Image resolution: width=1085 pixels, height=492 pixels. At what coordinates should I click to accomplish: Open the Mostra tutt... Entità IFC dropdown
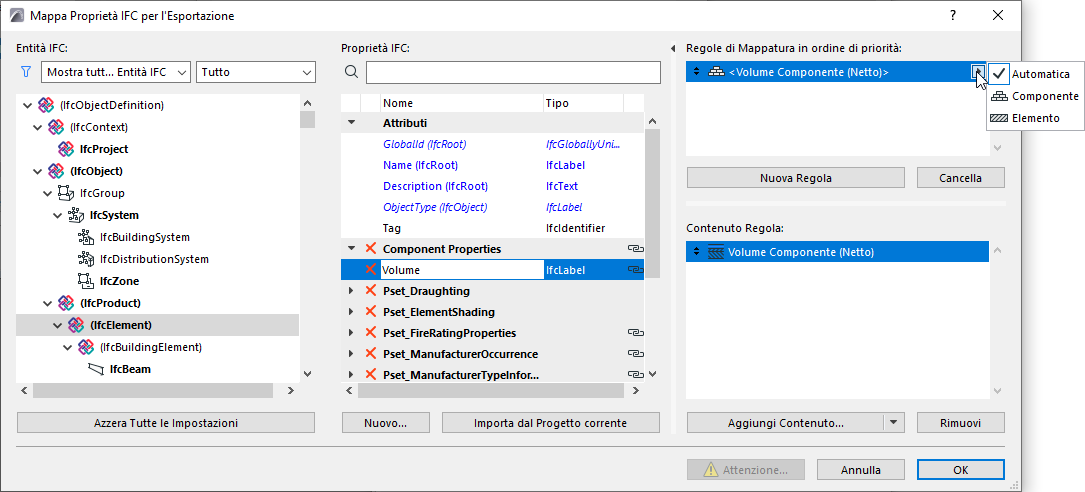coord(116,72)
